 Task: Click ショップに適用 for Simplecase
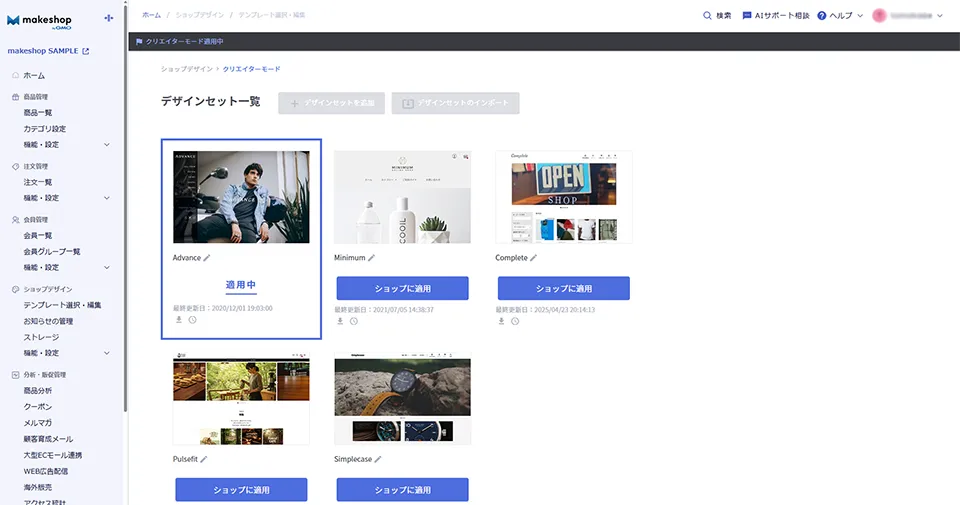(x=402, y=489)
